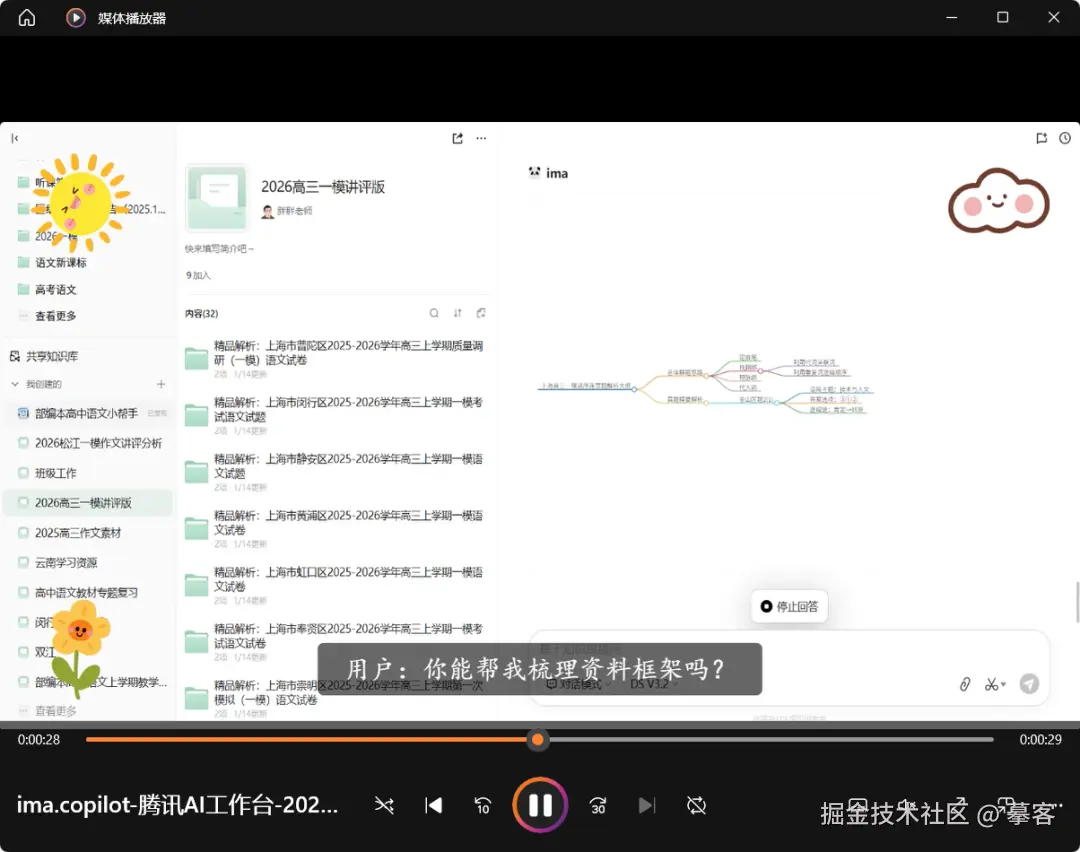Image resolution: width=1080 pixels, height=852 pixels.
Task: Click the 9 加入 member count
Action: click(x=198, y=276)
